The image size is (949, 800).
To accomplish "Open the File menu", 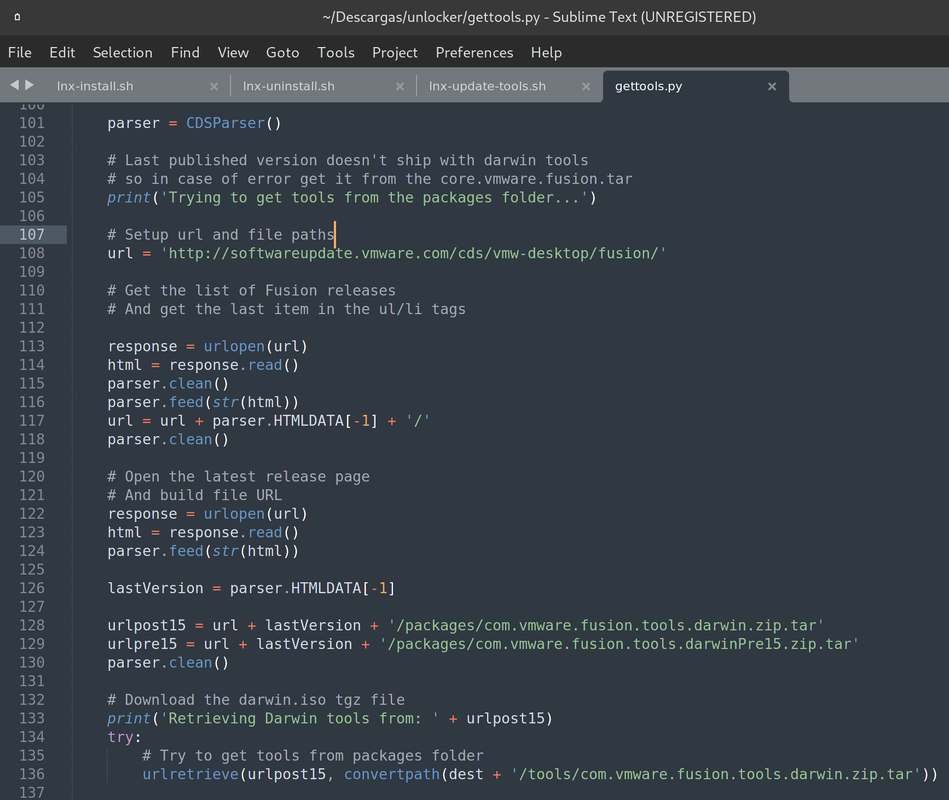I will pos(19,53).
